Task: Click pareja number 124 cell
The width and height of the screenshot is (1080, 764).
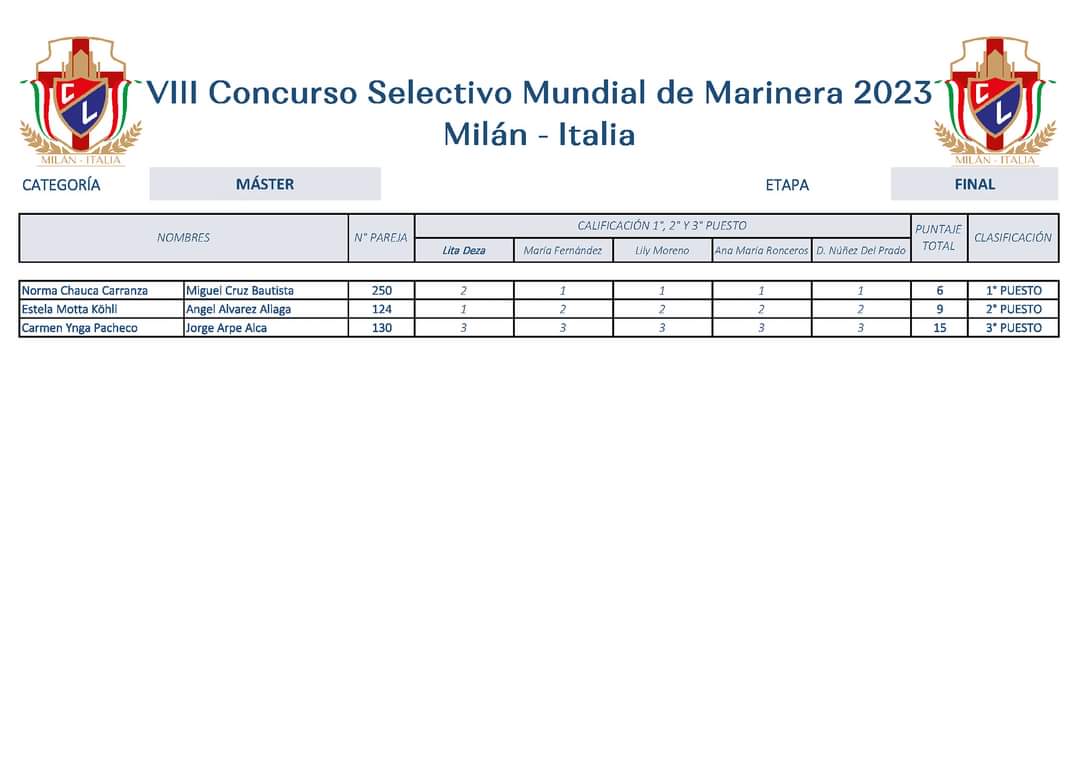Action: pos(382,309)
